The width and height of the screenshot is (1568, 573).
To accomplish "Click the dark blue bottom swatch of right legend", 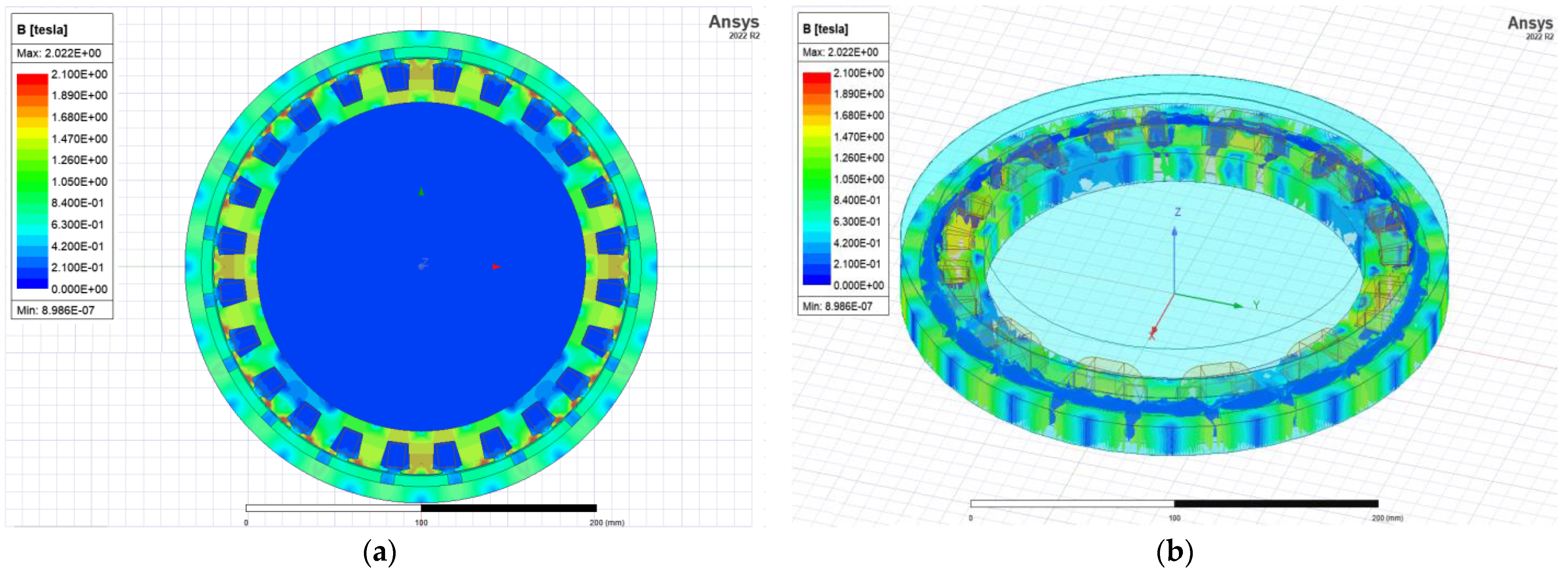I will coord(816,279).
